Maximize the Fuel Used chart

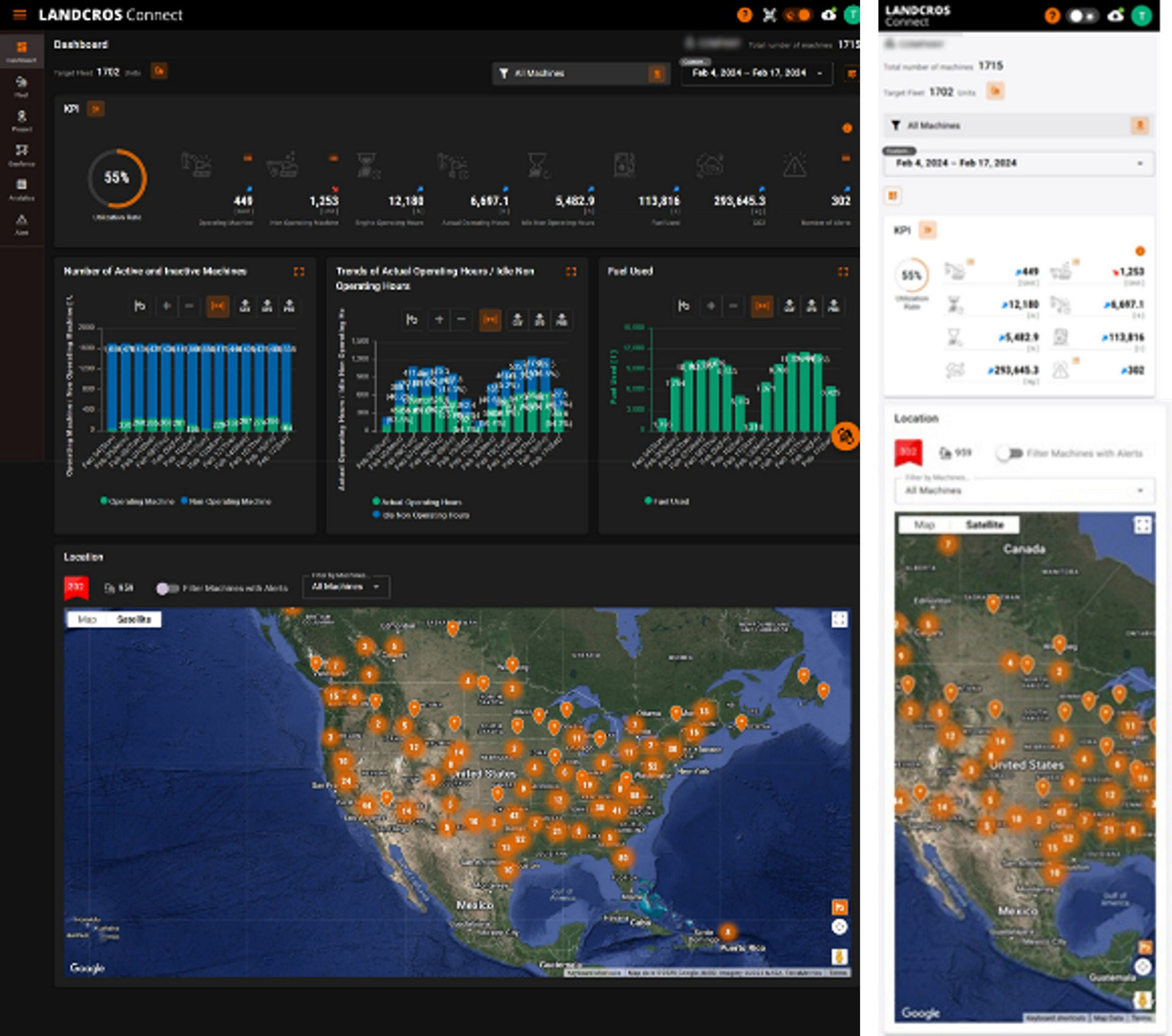point(843,272)
